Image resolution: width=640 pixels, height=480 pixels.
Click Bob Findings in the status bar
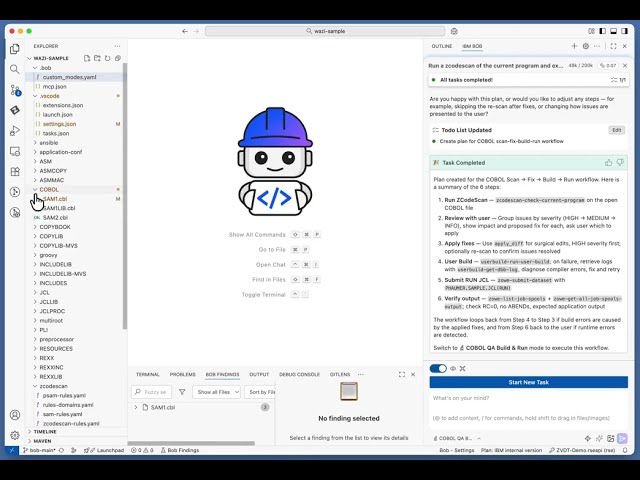pos(180,450)
